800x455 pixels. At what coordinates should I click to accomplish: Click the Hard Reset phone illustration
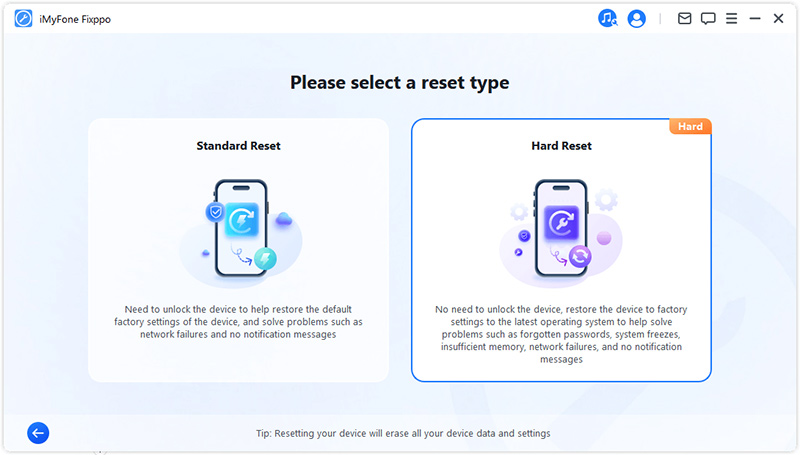click(x=561, y=233)
